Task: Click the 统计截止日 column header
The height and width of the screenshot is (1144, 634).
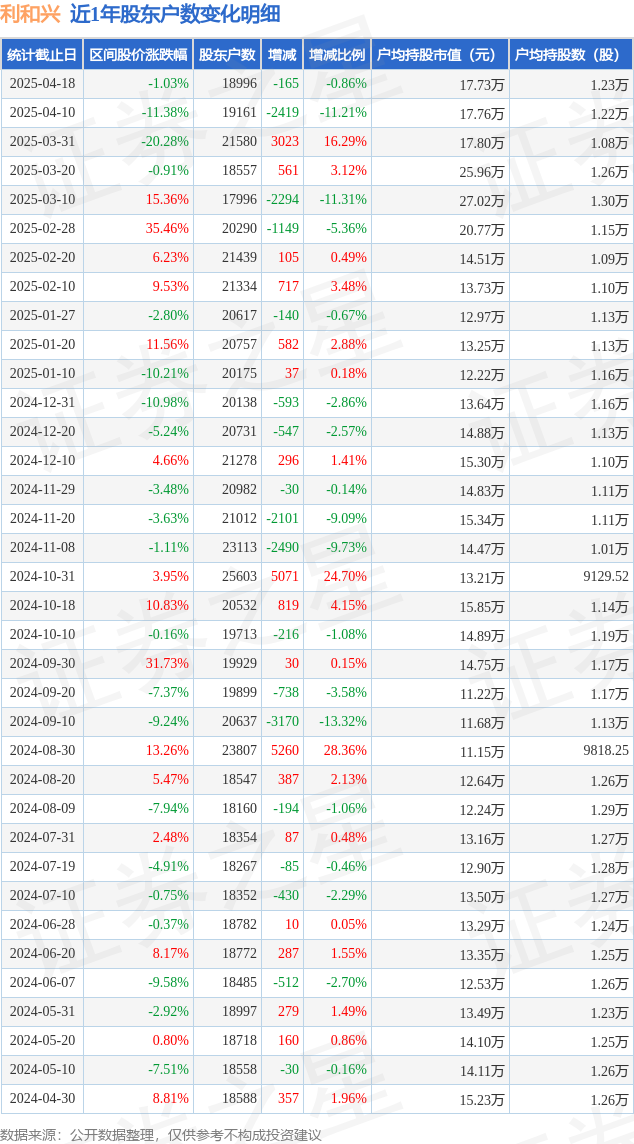Action: coord(42,55)
